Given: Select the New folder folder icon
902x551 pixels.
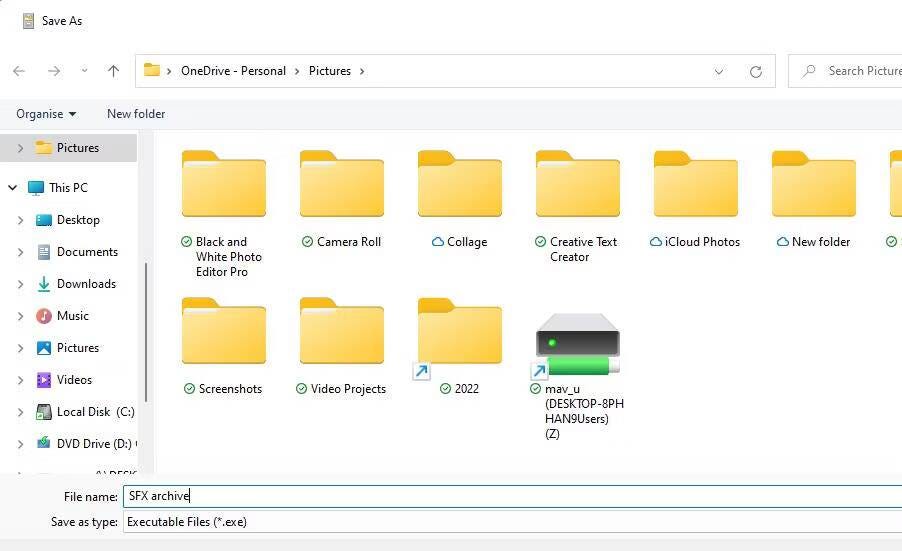Looking at the screenshot, I should click(x=813, y=184).
